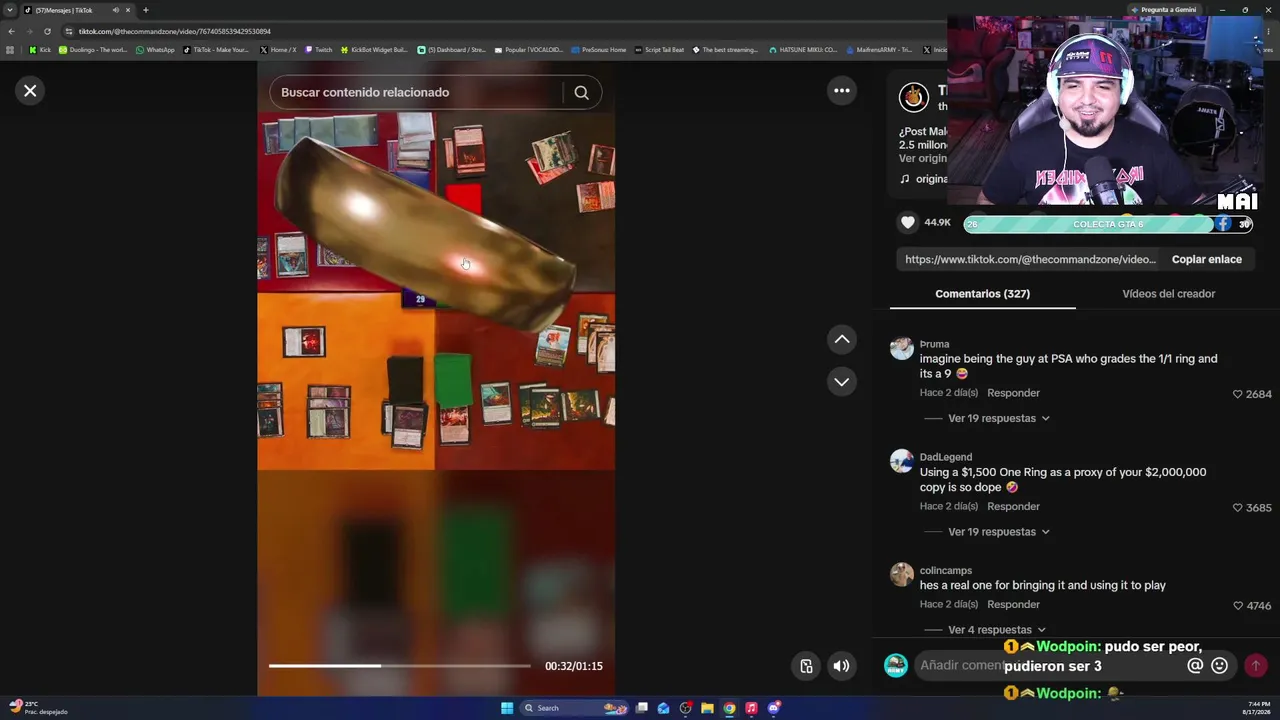Like Pruma's comment with 2684 likes
The width and height of the screenshot is (1280, 720).
coord(1238,394)
